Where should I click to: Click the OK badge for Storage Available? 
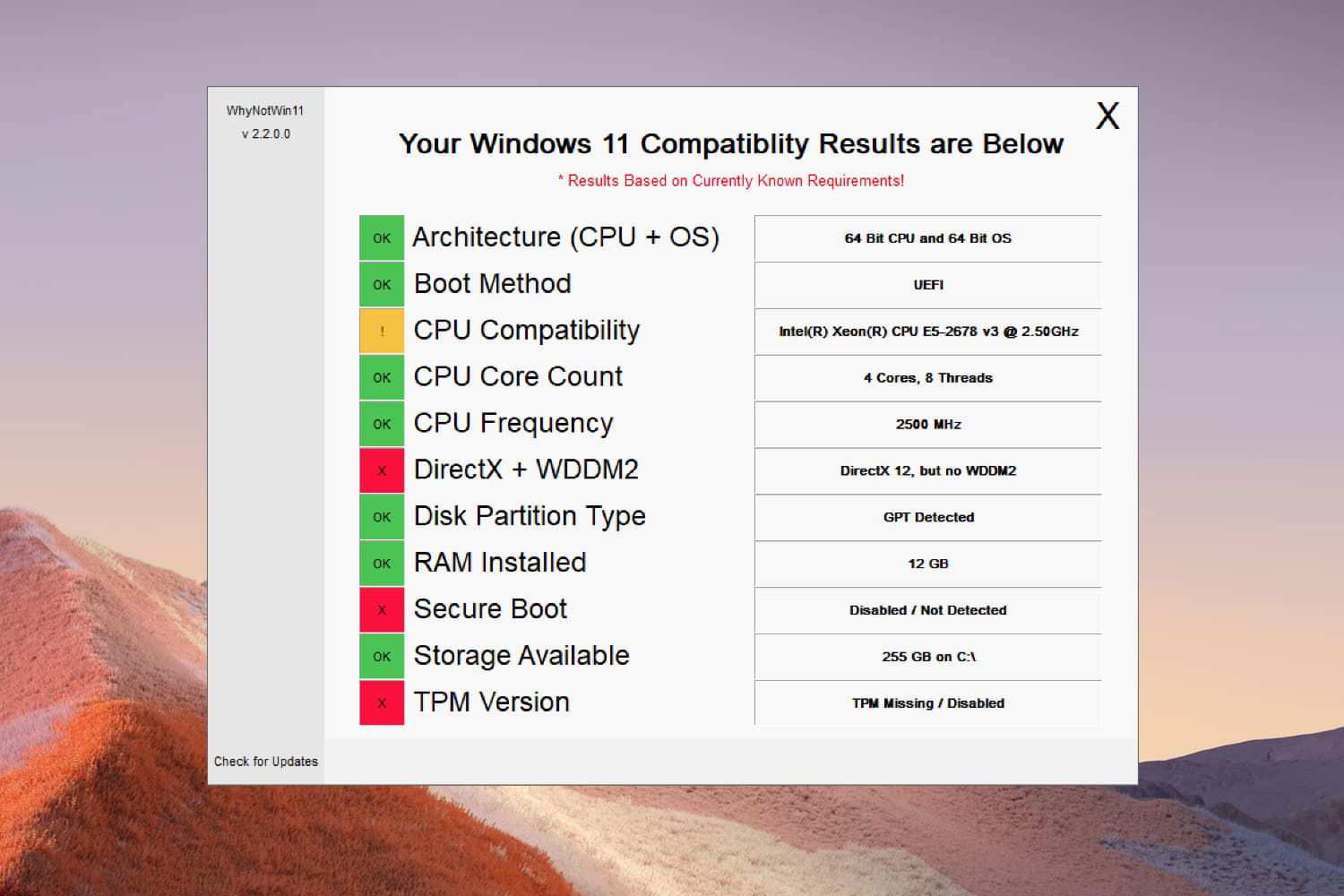(382, 658)
